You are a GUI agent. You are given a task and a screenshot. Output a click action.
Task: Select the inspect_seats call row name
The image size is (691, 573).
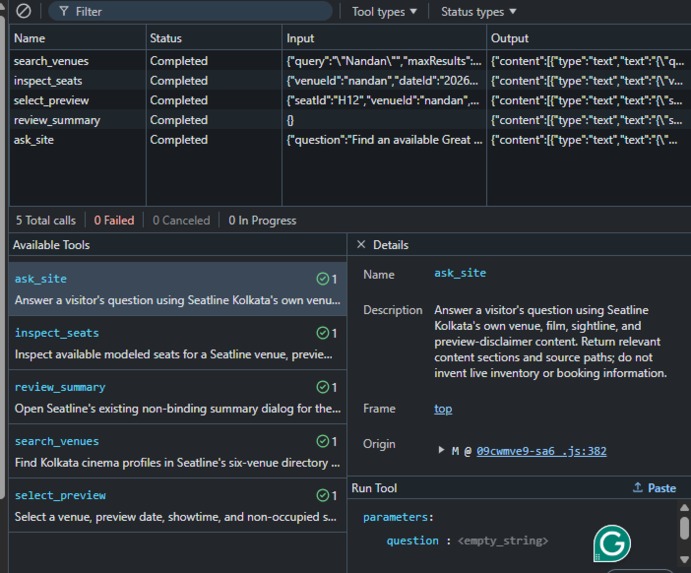pos(48,81)
